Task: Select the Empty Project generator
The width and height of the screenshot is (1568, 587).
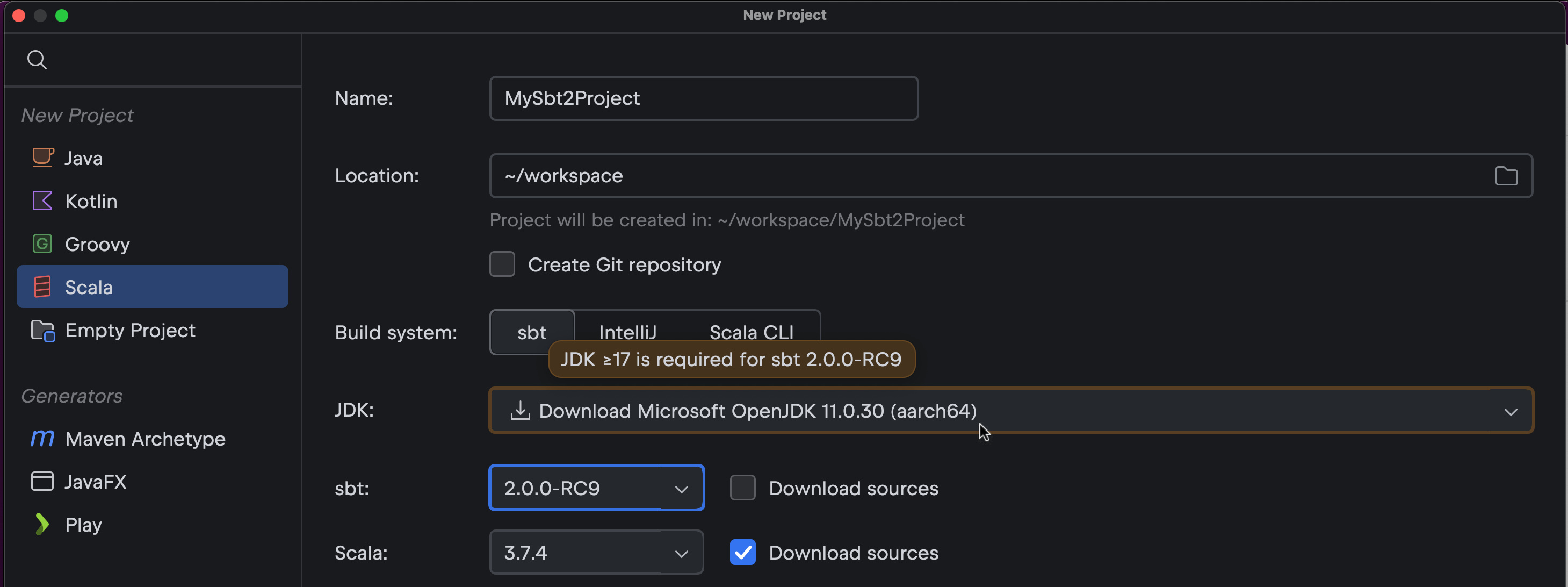Action: point(129,330)
